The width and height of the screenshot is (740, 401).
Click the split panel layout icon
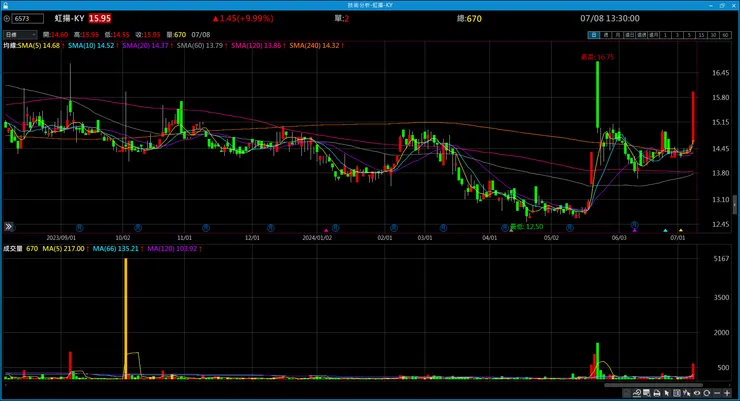point(677,393)
